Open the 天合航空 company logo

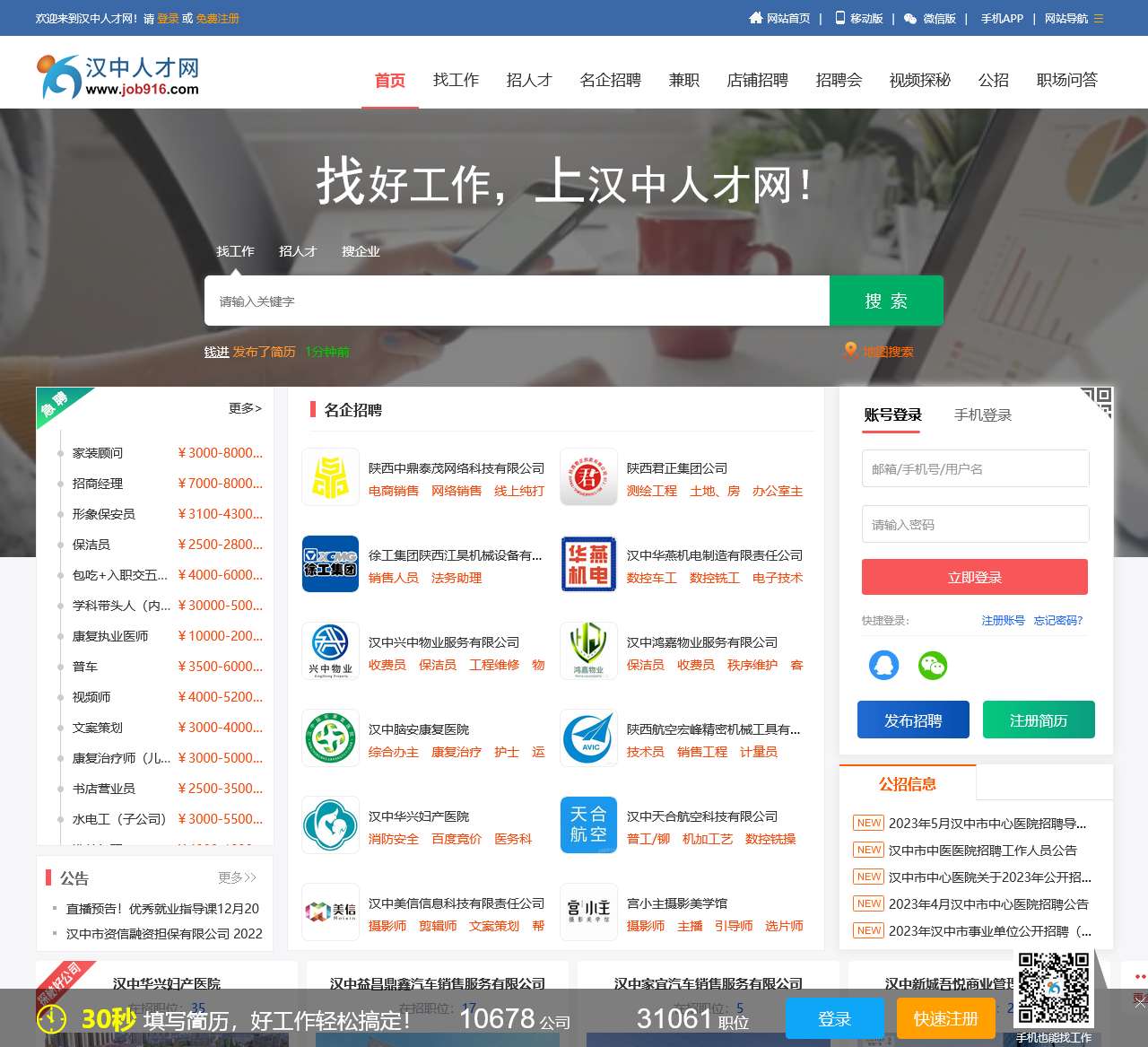pyautogui.click(x=588, y=825)
